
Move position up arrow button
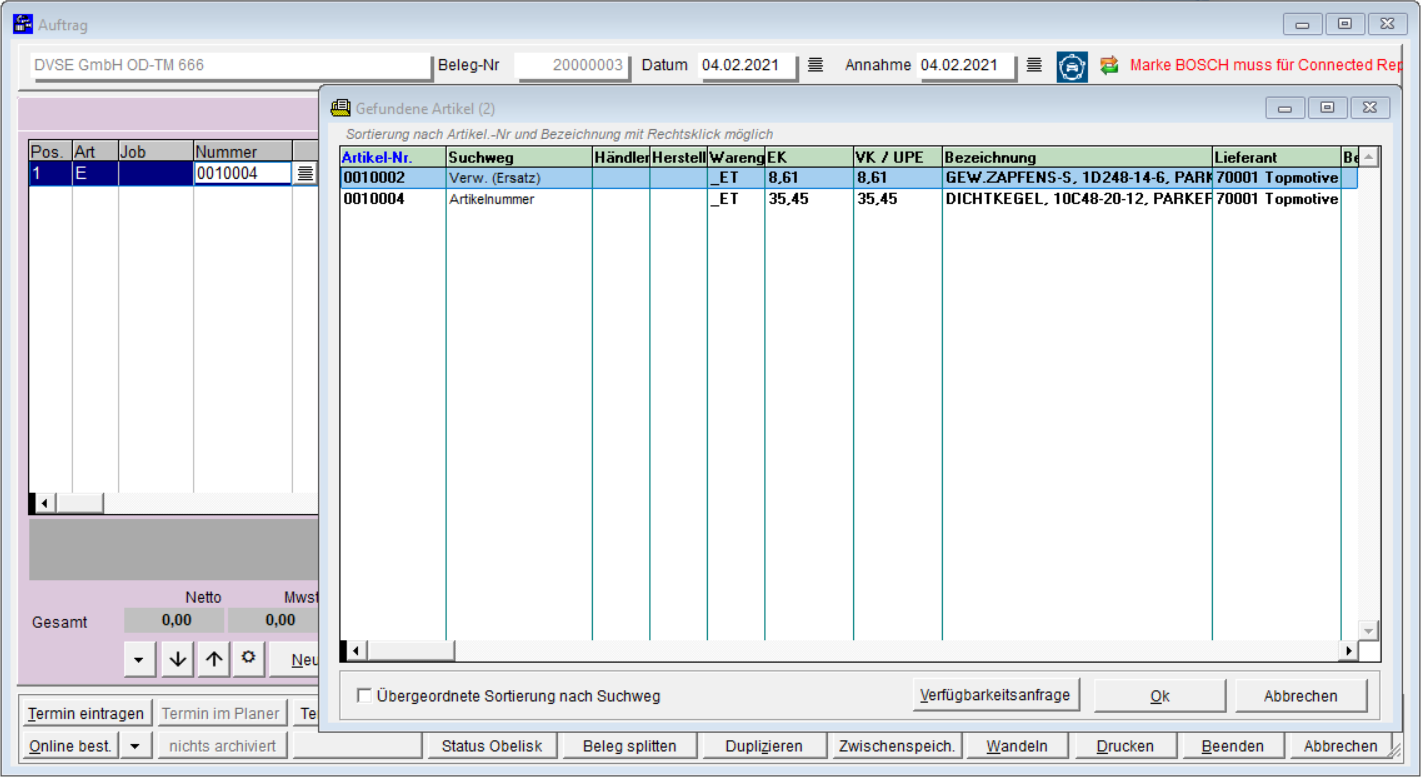point(214,659)
